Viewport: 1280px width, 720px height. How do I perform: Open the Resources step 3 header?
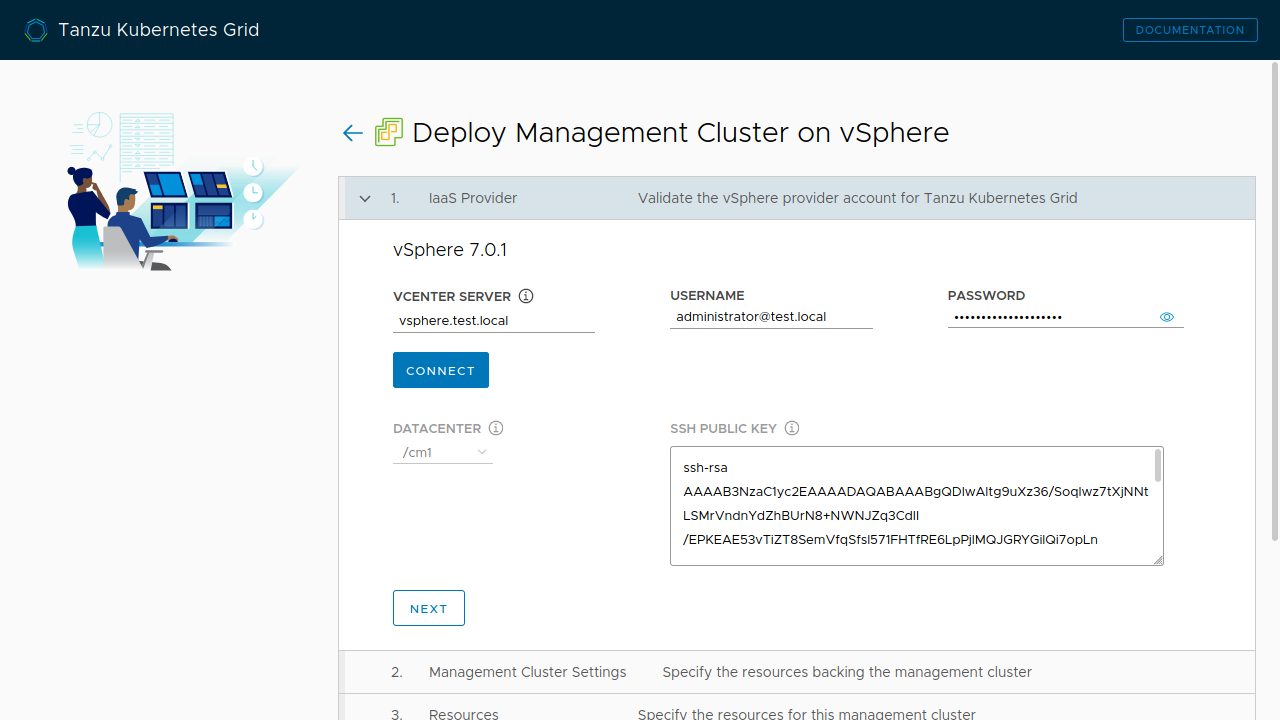coord(797,707)
